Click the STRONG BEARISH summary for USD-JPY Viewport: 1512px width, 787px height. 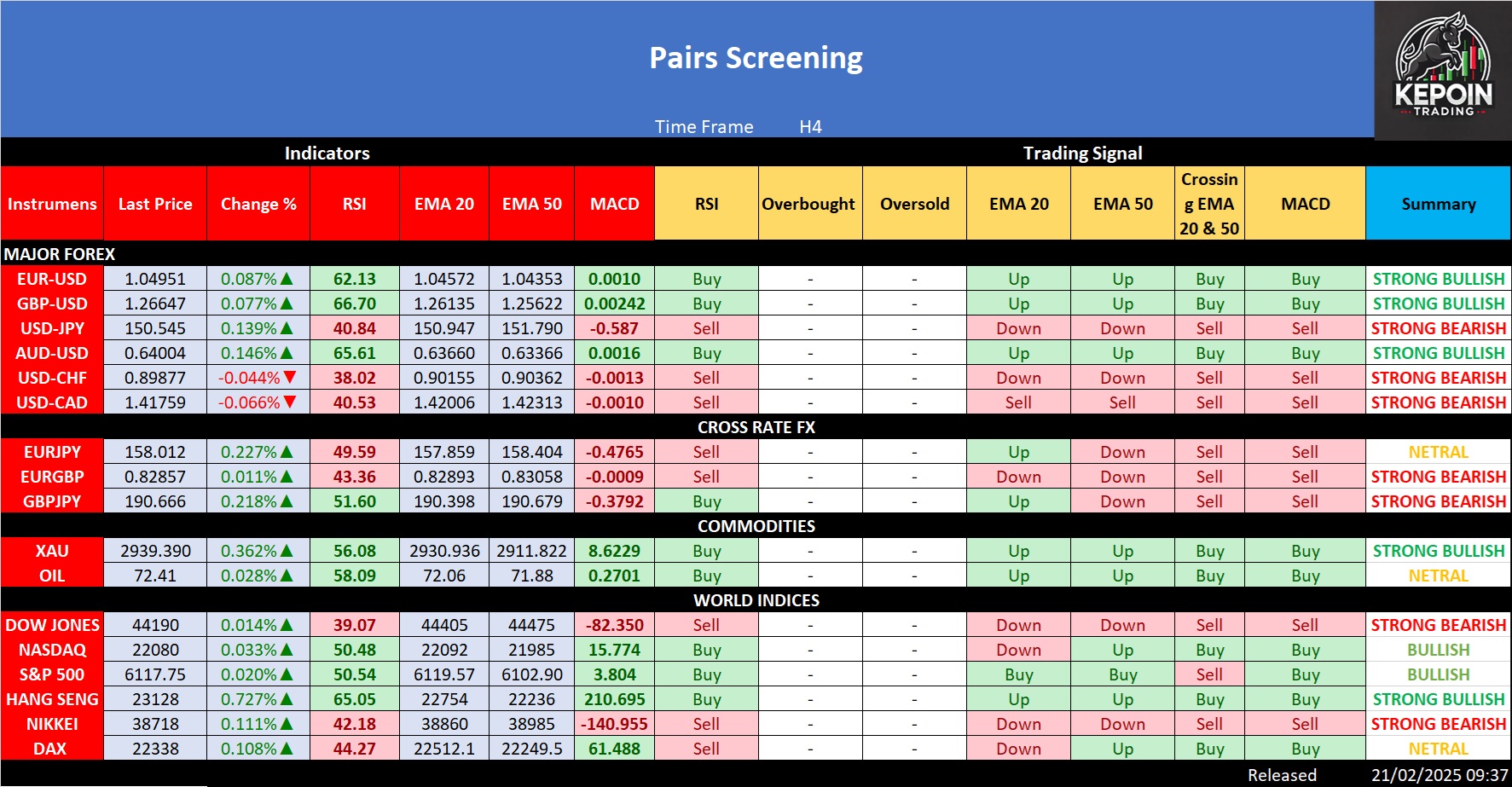pyautogui.click(x=1438, y=328)
